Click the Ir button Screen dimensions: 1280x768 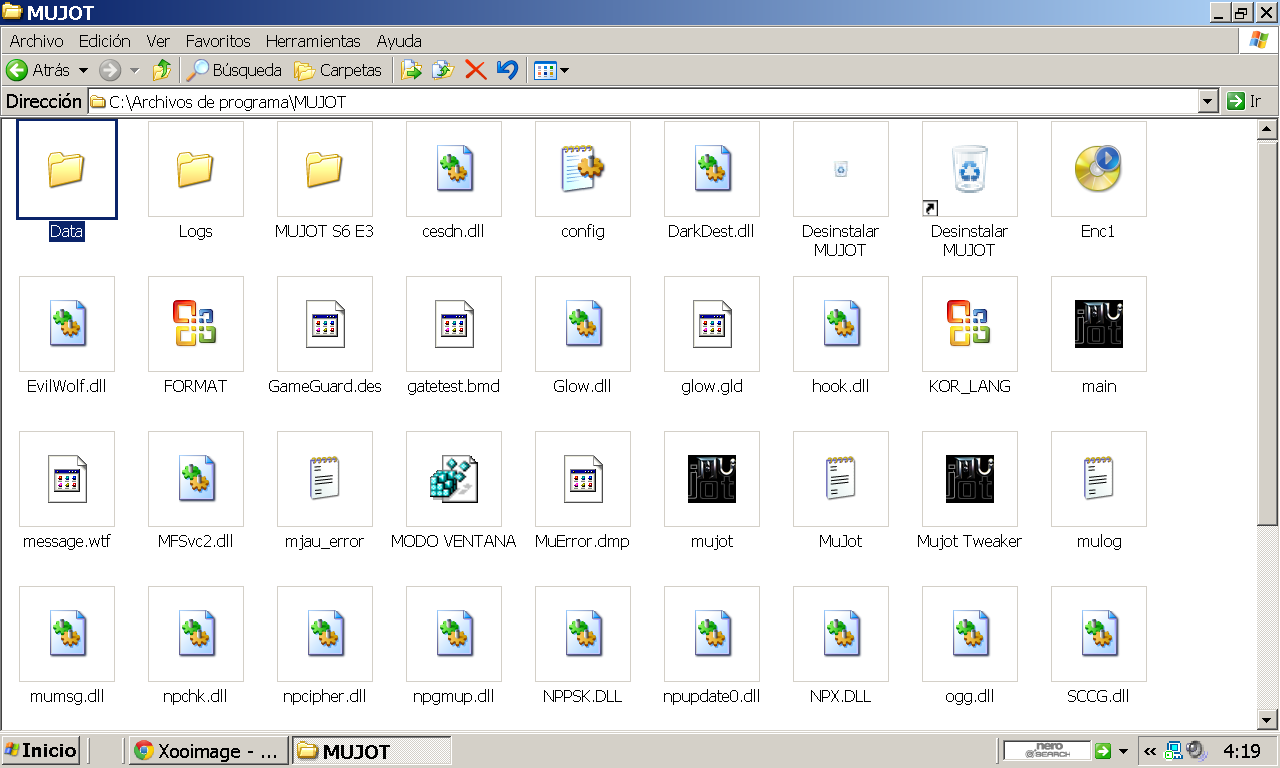coord(1246,101)
